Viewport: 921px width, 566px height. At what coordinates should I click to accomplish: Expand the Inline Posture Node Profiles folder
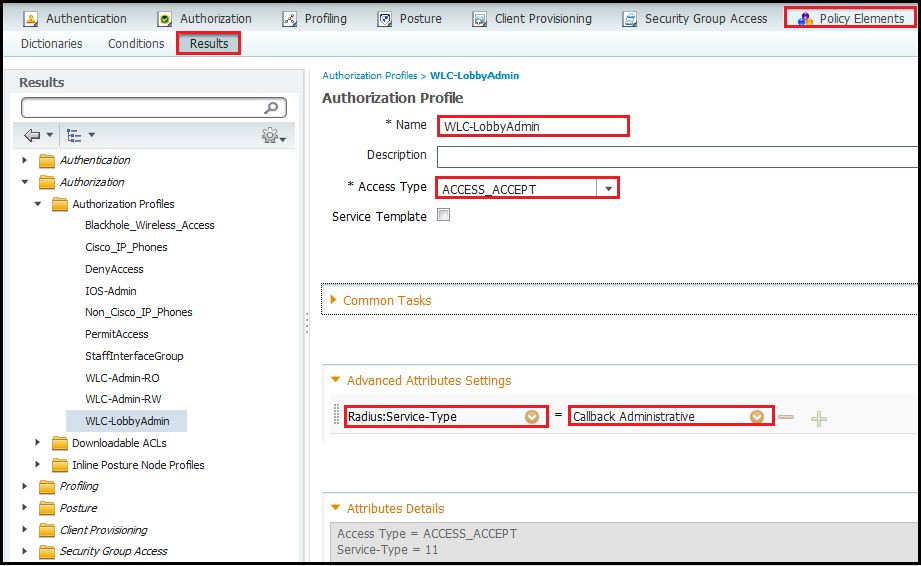click(38, 465)
